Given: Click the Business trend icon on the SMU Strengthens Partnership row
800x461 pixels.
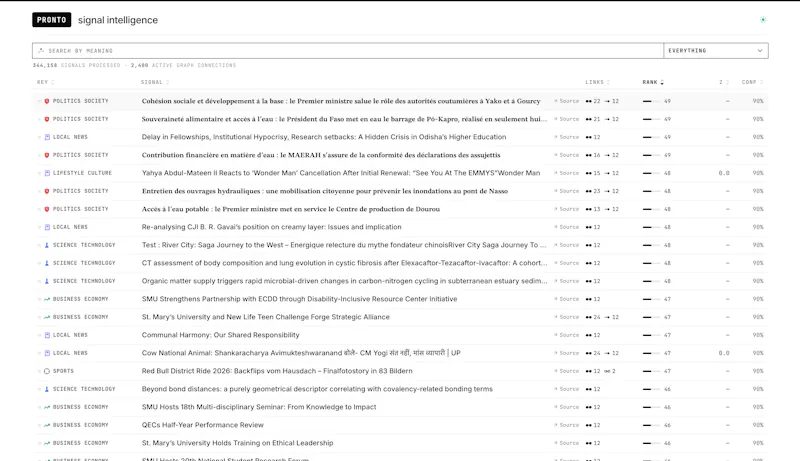Looking at the screenshot, I should pyautogui.click(x=47, y=299).
